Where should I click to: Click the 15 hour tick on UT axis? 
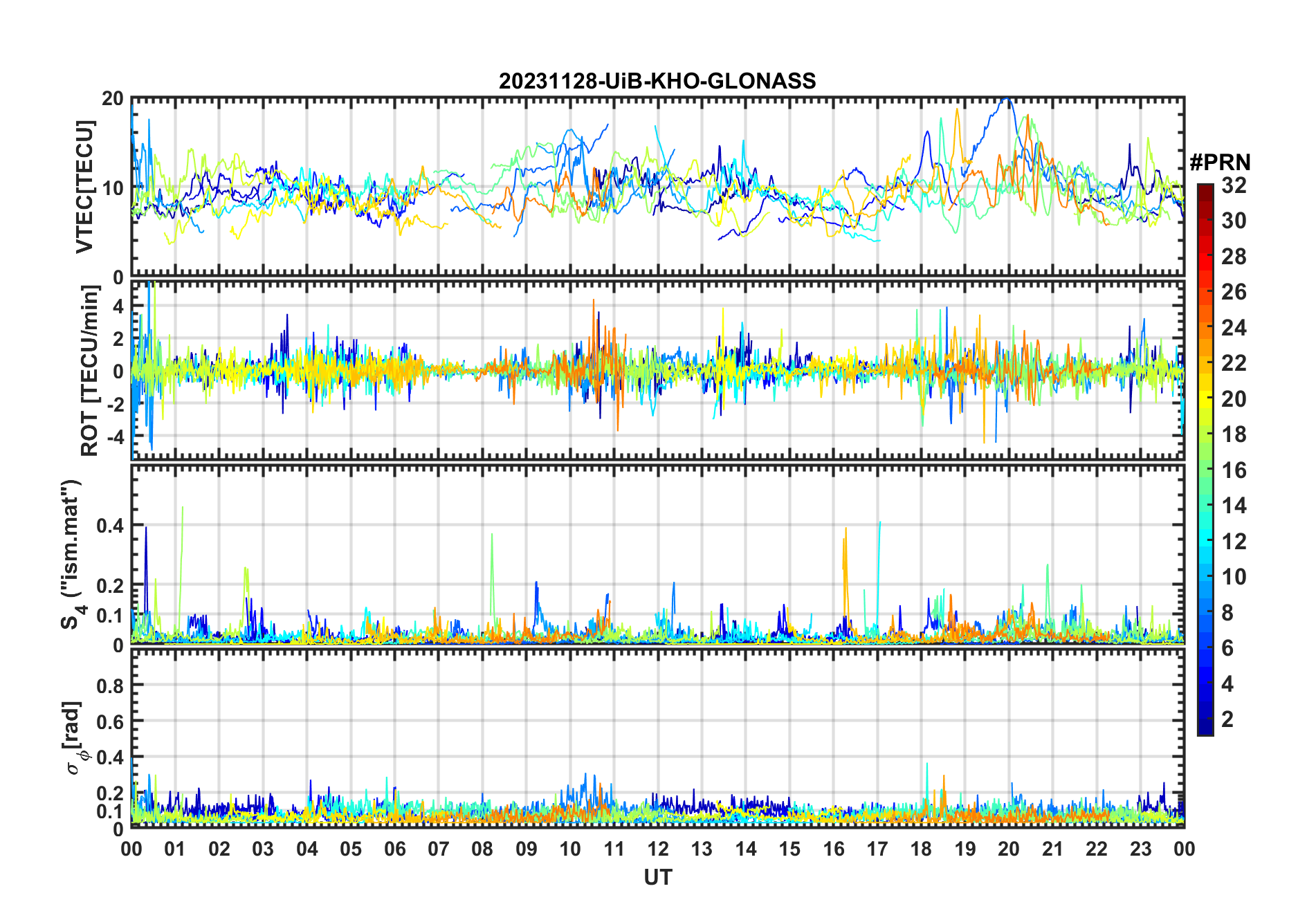pos(789,849)
